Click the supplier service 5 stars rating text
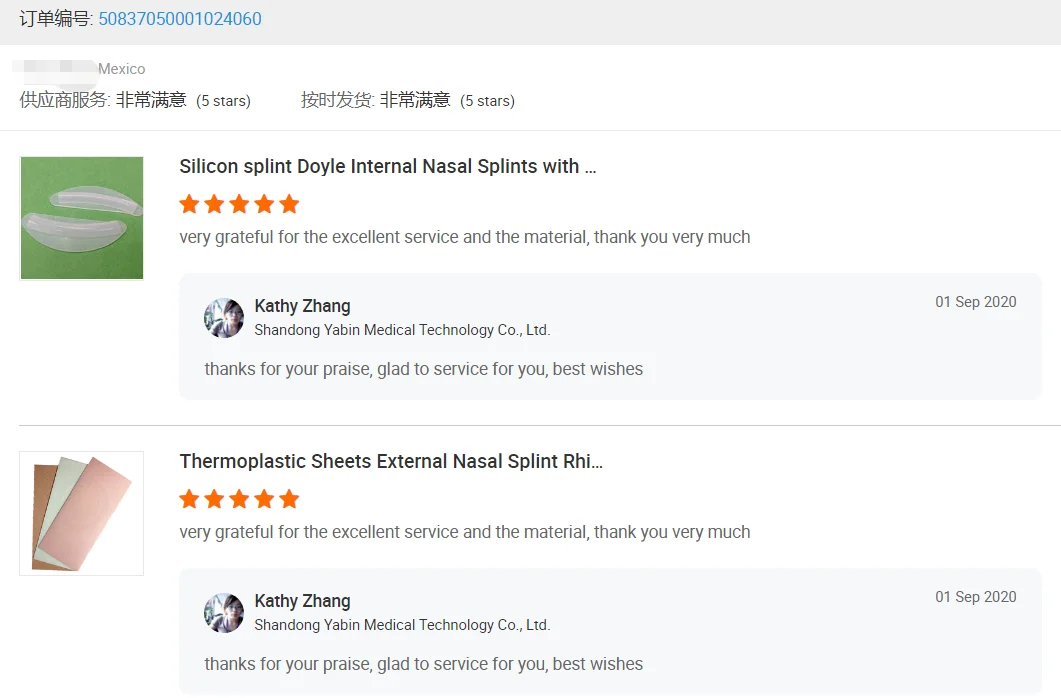The height and width of the screenshot is (698, 1061). 223,101
